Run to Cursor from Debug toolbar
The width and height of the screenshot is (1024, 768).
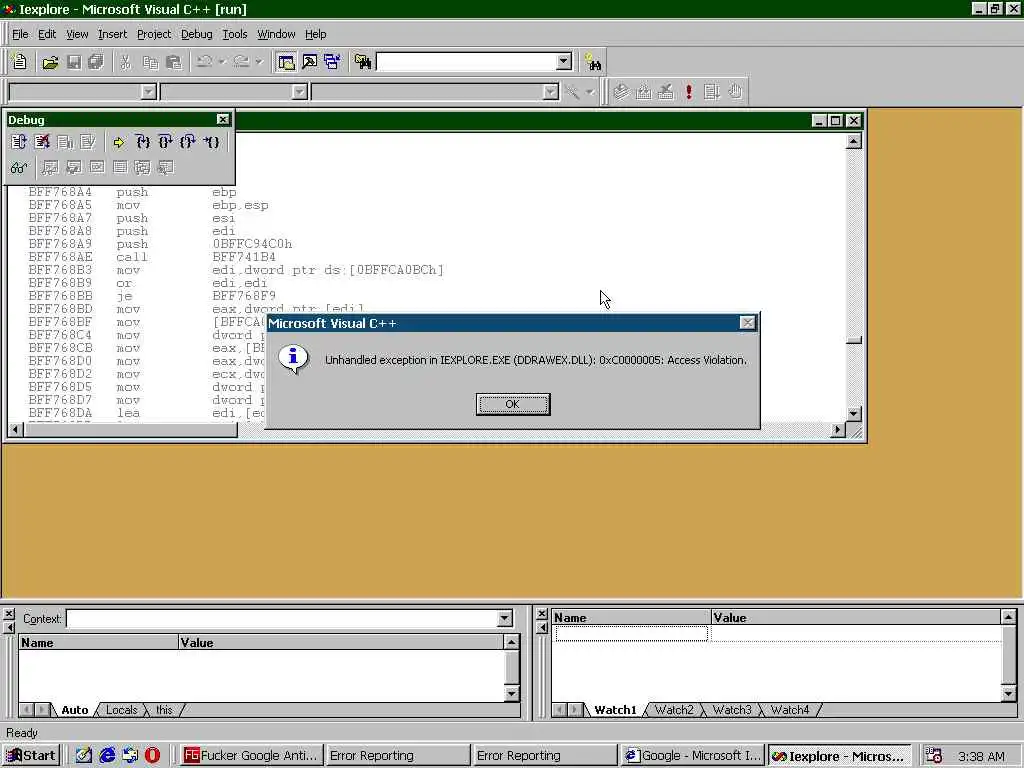211,142
